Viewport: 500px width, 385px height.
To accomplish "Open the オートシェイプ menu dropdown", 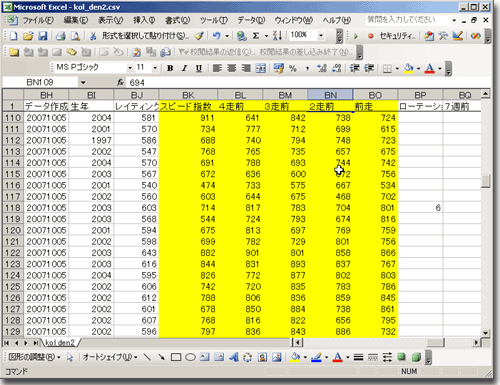I will pyautogui.click(x=110, y=357).
